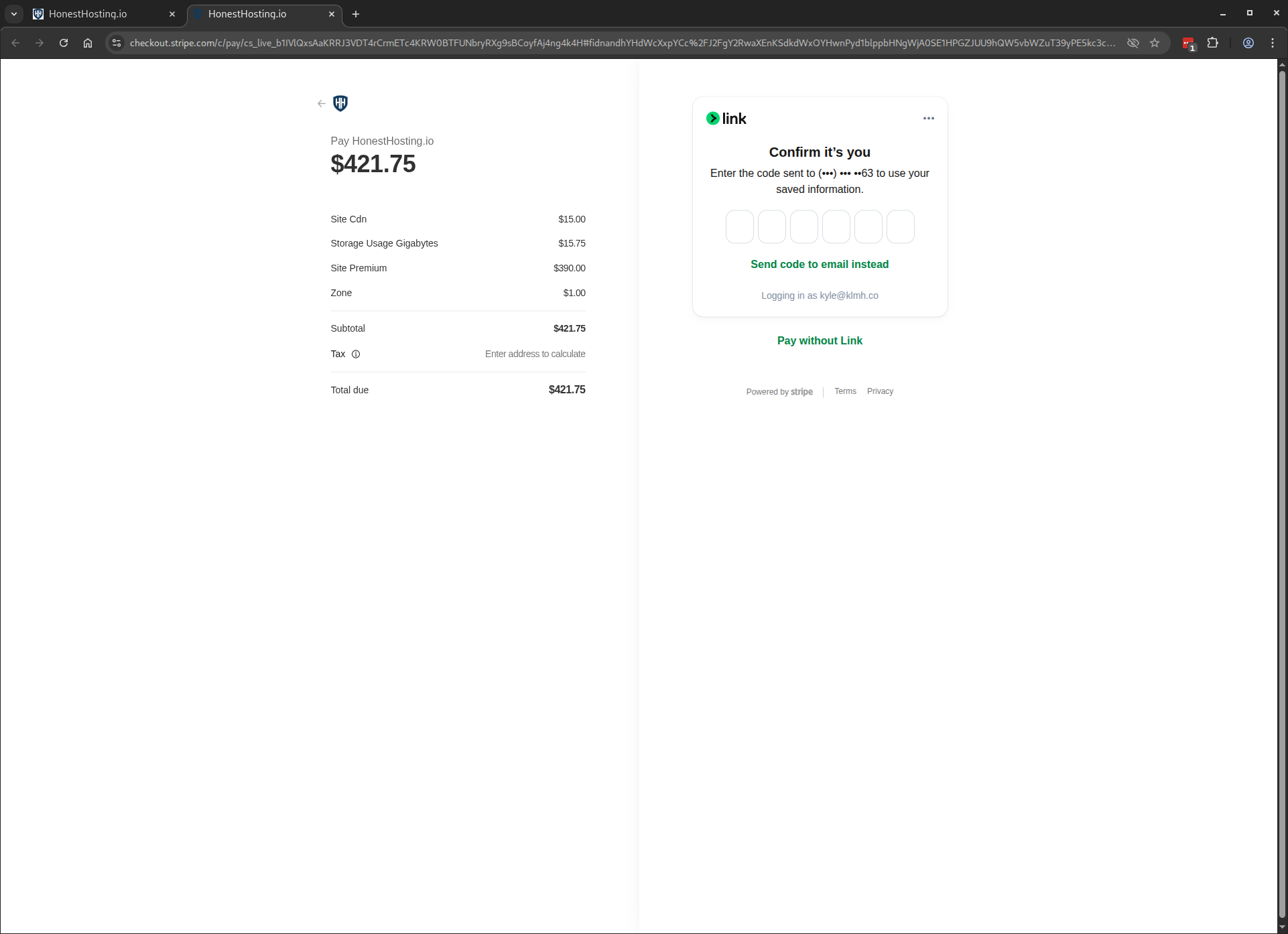Click the red extension icon with badge
This screenshot has width=1288, height=934.
point(1188,44)
